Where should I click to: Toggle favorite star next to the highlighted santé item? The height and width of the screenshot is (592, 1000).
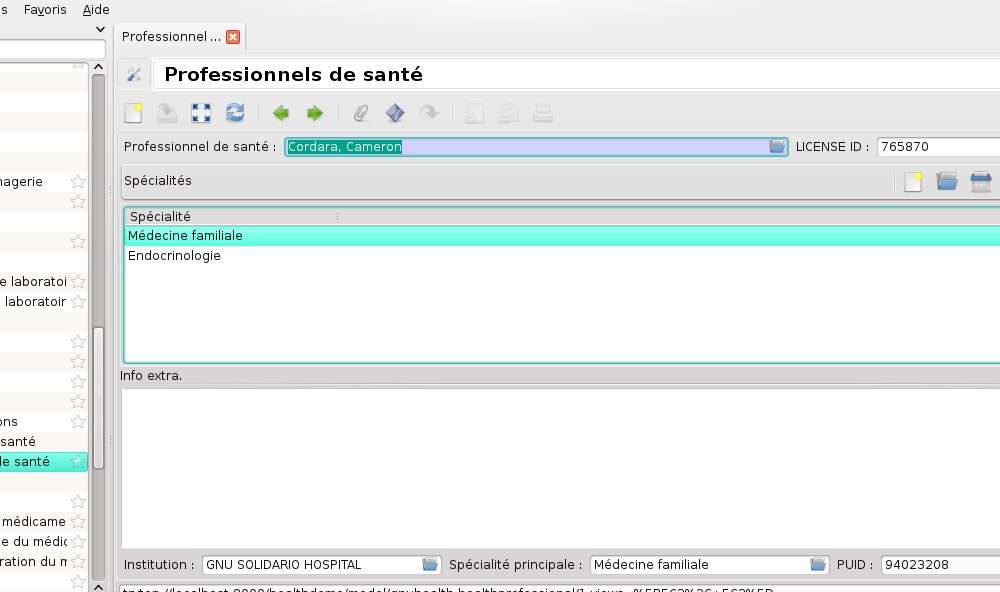(78, 462)
